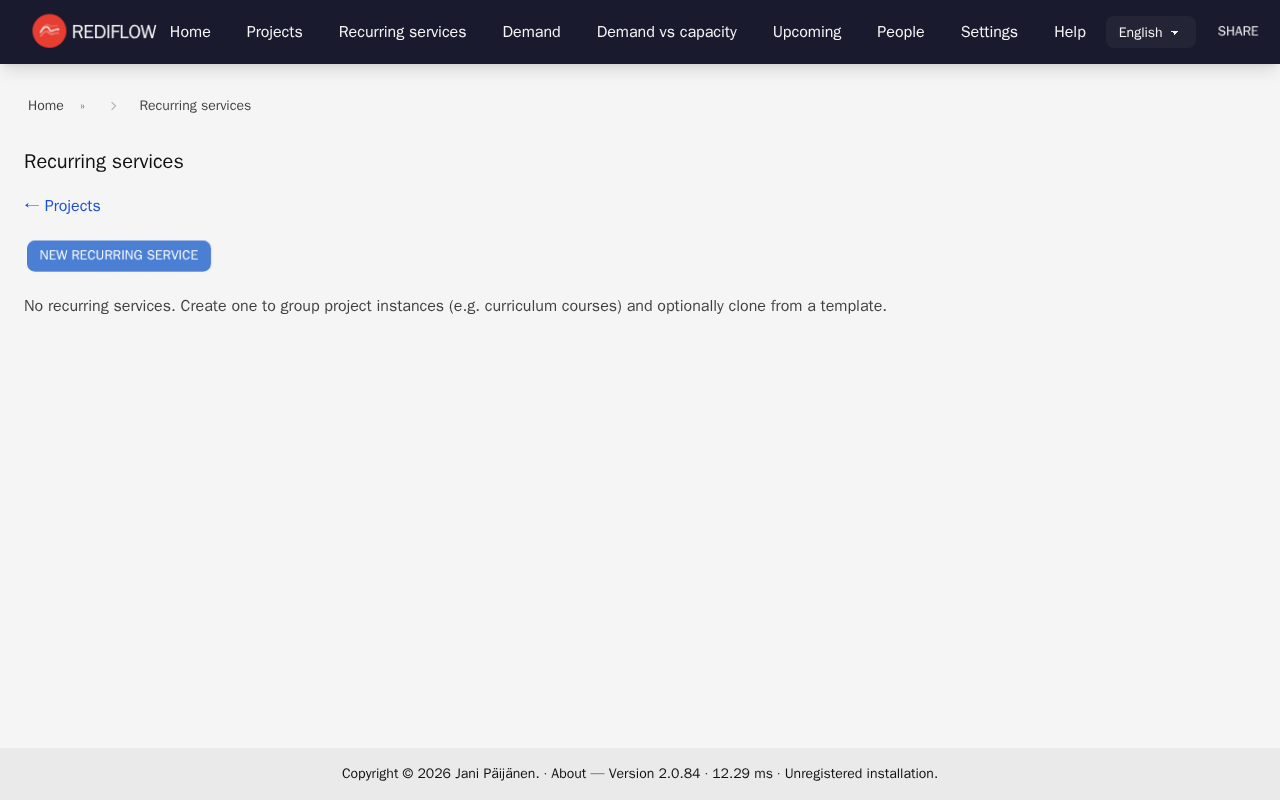The height and width of the screenshot is (800, 1280).
Task: Open the Help page
Action: click(1069, 32)
